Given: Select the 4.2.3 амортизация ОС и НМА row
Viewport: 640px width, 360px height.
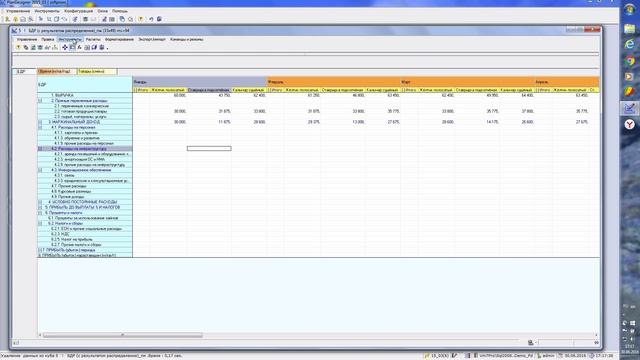Looking at the screenshot, I should click(x=85, y=159).
